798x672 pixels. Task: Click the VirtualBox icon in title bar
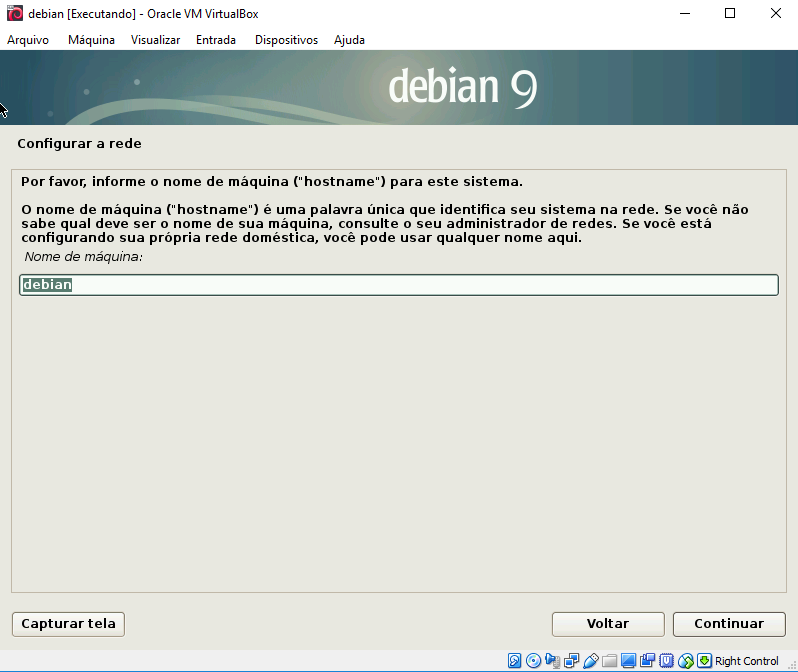[15, 13]
